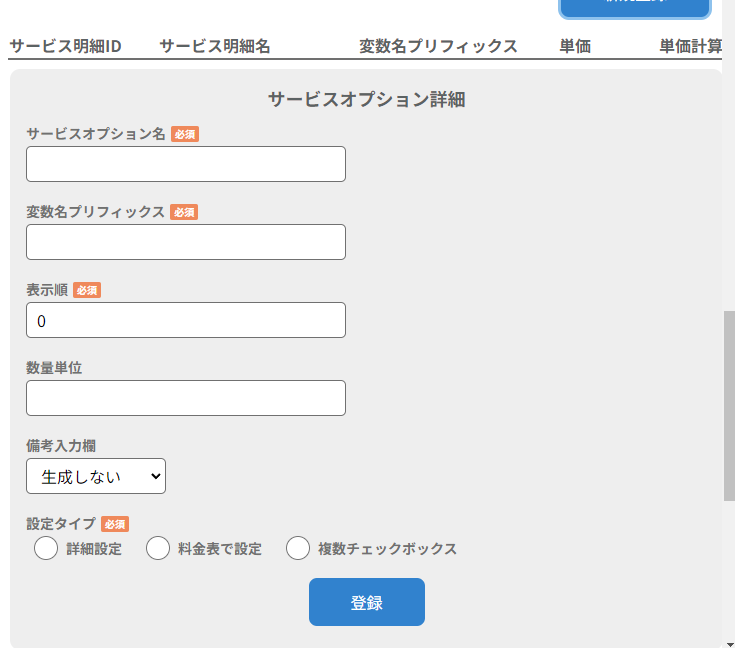Select the 数量単位 text input
This screenshot has height=648, width=735.
pyautogui.click(x=185, y=398)
